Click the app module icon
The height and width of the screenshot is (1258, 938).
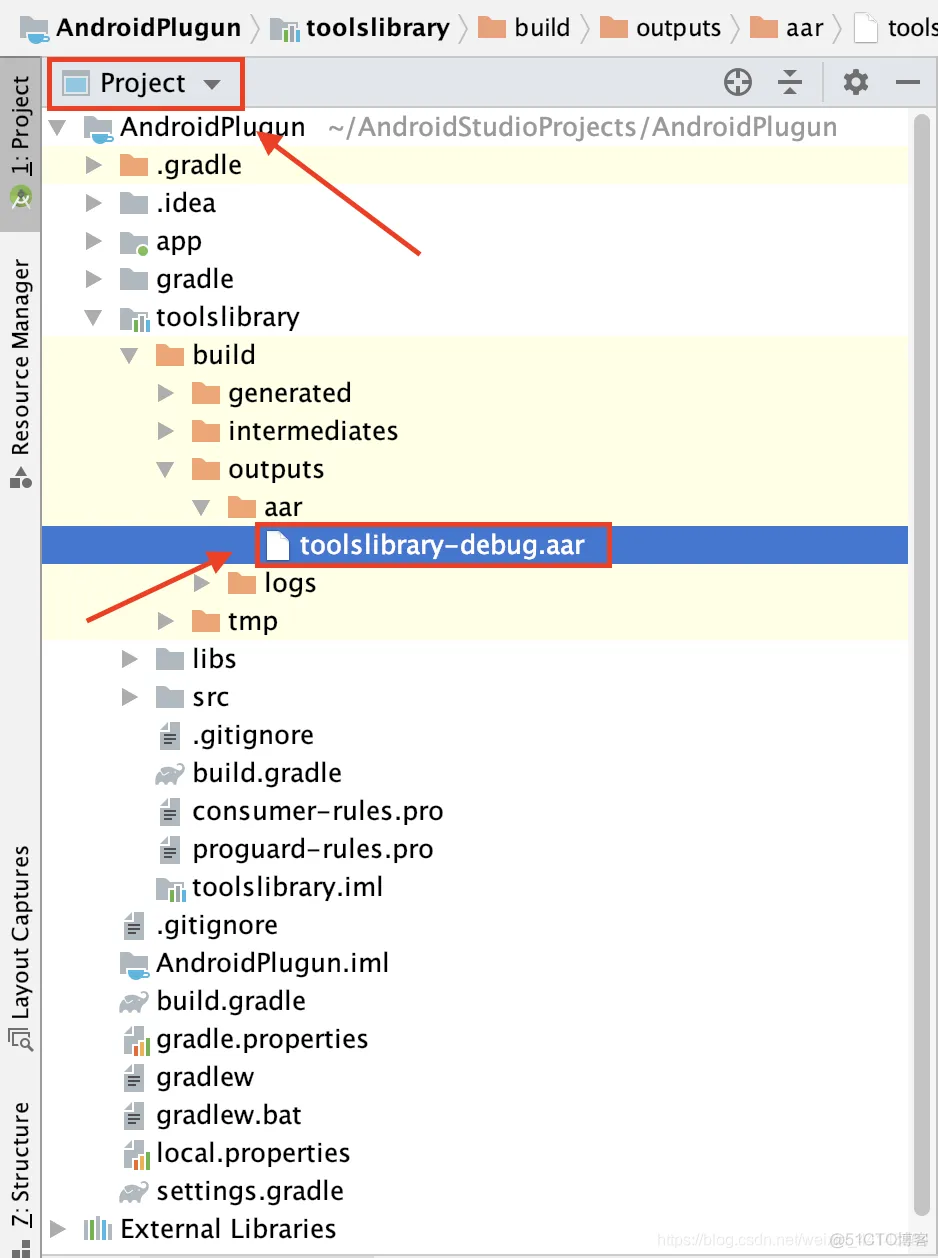134,242
